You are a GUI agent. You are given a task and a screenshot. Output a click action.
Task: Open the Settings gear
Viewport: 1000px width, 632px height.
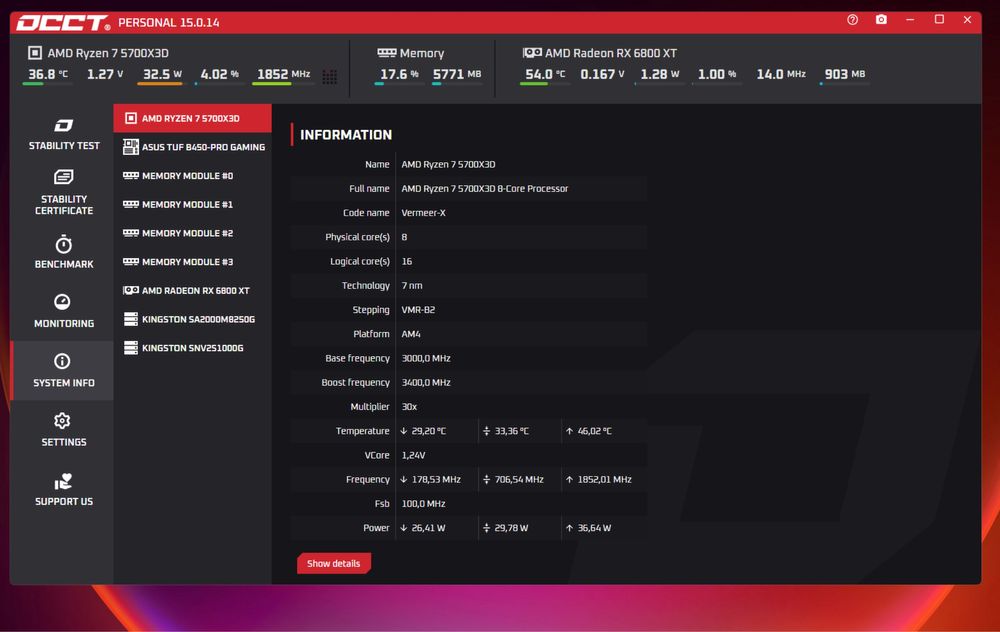[x=62, y=421]
